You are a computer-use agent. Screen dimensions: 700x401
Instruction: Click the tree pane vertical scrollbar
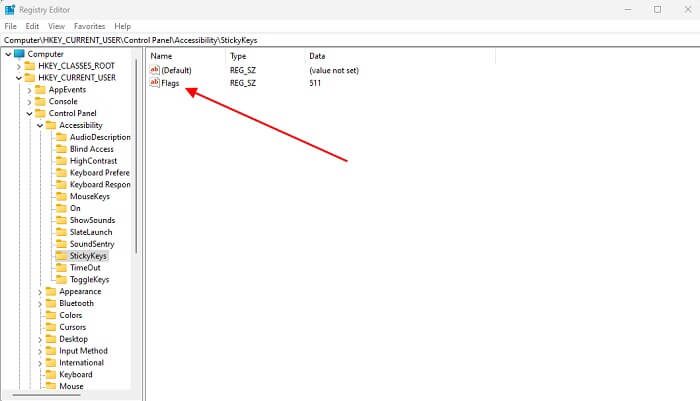click(136, 156)
